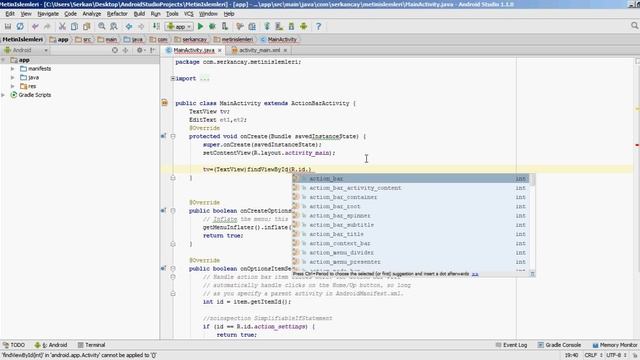Click the Redo arrow icon
This screenshot has width=640, height=360.
(x=47, y=27)
